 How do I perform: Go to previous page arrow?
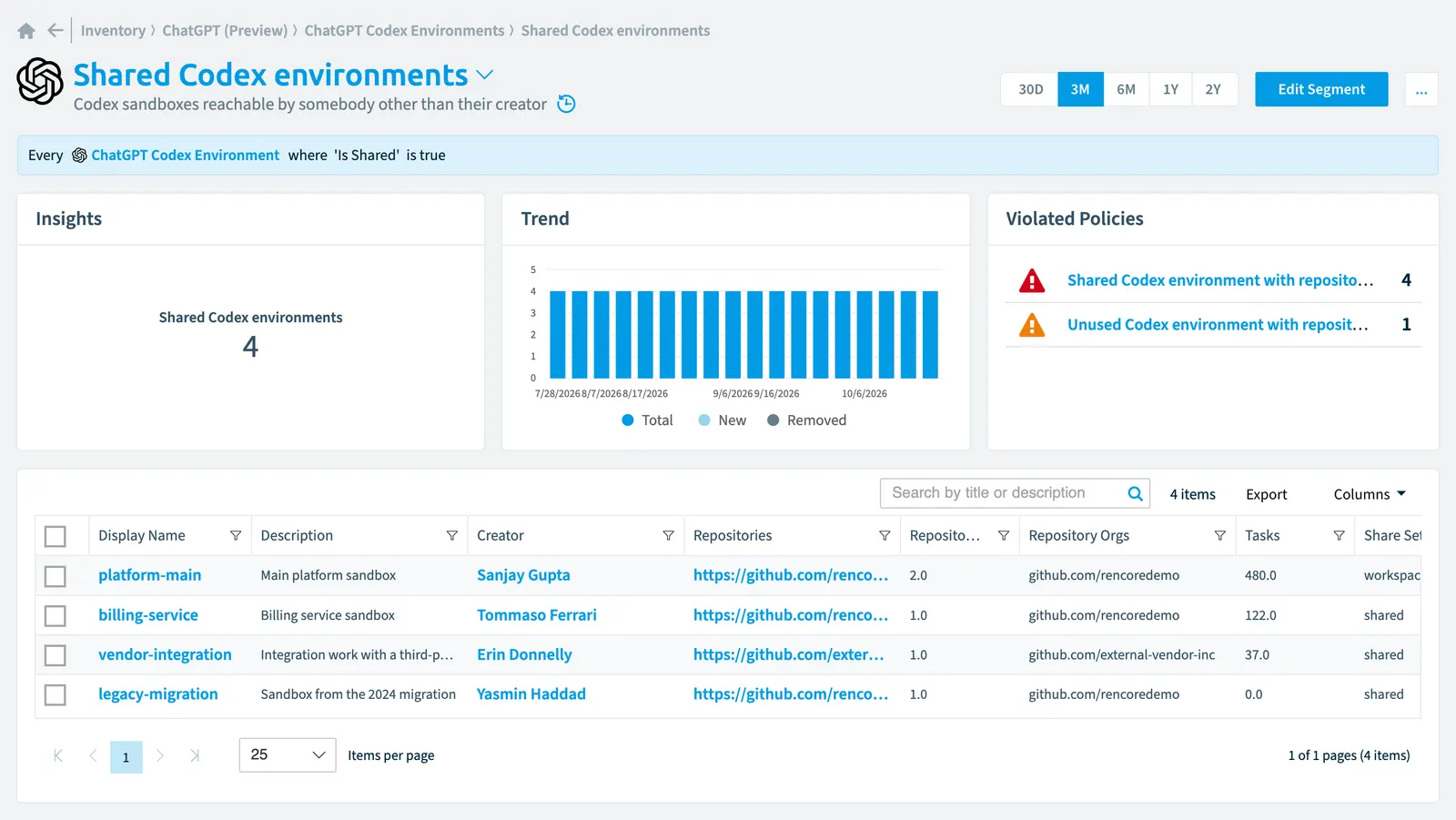coord(93,755)
